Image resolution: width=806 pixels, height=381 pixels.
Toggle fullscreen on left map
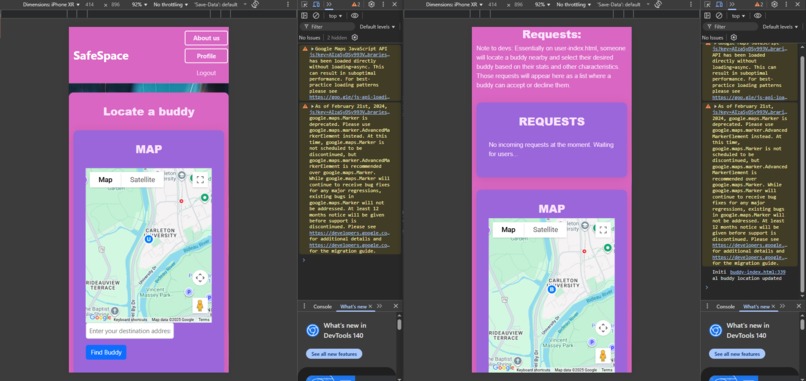pos(200,179)
